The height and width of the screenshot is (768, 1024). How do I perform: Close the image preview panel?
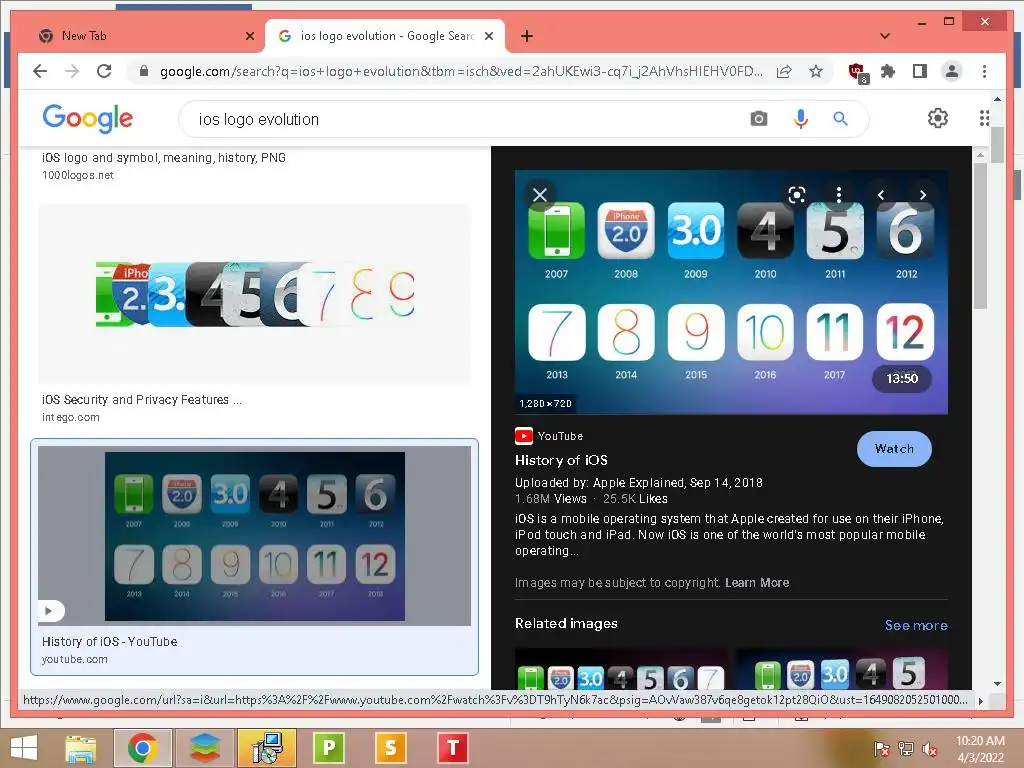[x=539, y=195]
